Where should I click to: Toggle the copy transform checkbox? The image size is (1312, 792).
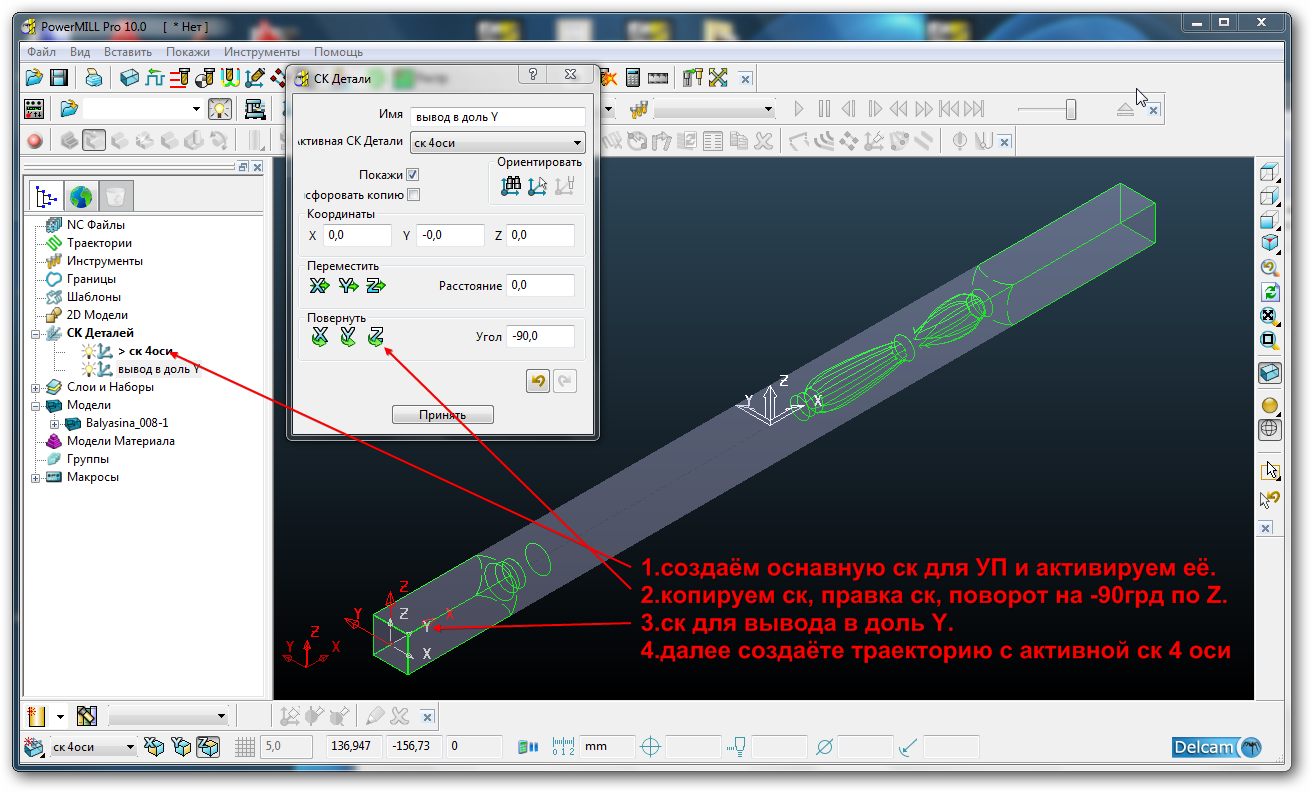click(x=412, y=195)
